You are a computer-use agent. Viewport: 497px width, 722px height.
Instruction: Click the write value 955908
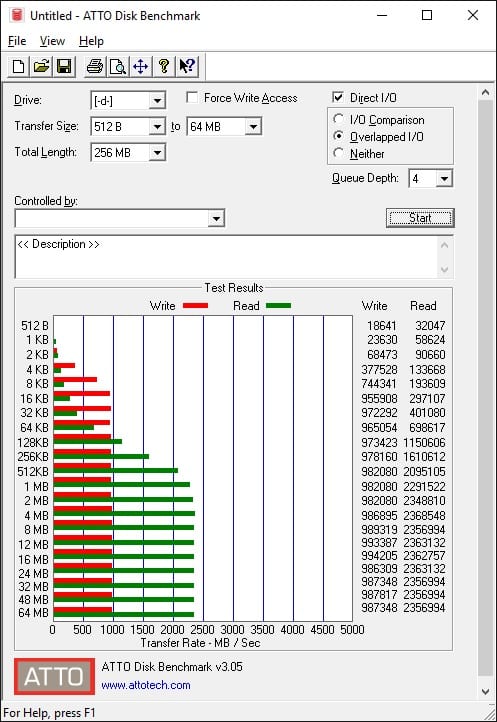tap(379, 398)
